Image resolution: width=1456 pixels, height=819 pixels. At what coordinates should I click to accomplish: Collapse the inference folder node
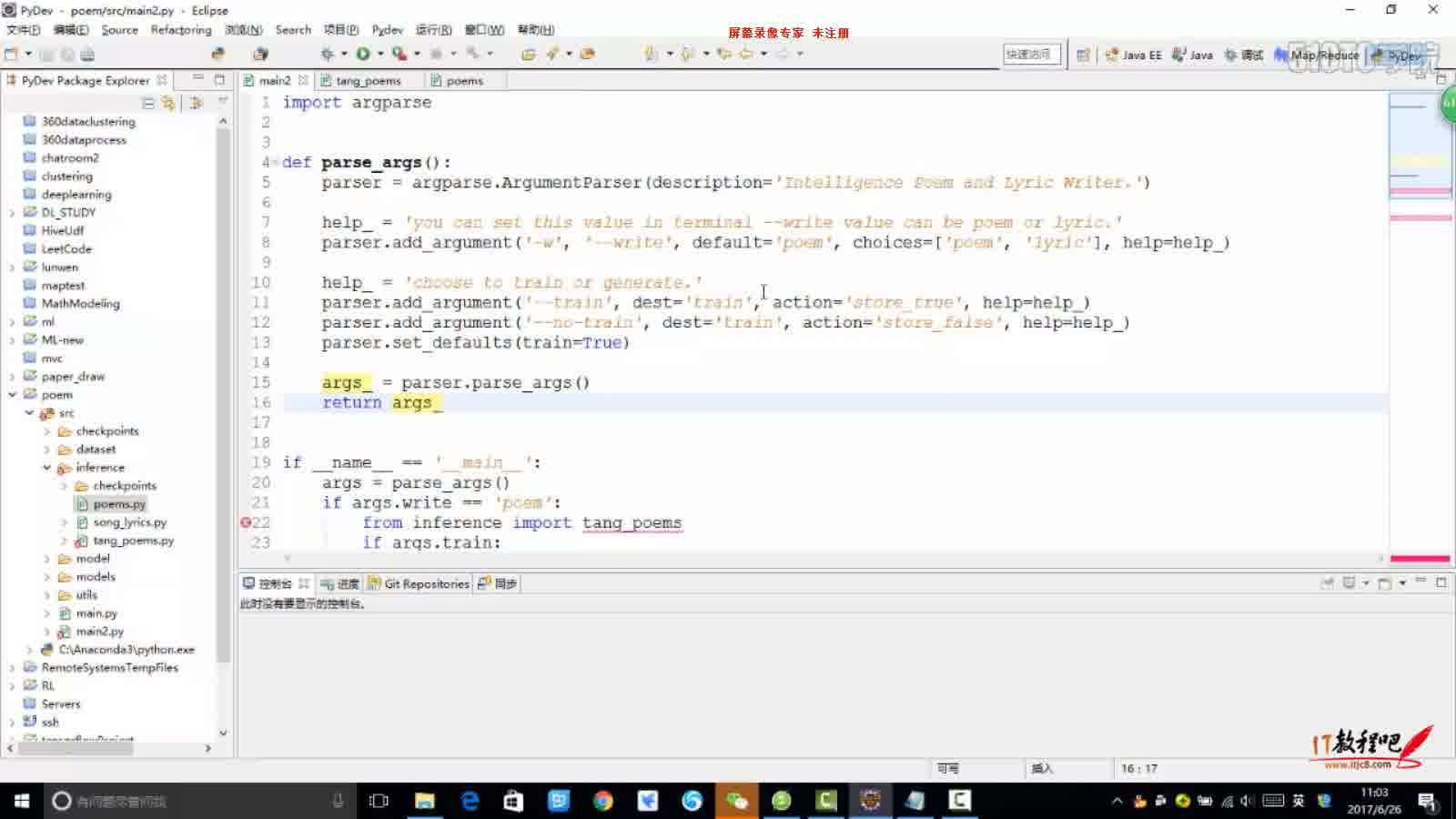46,468
